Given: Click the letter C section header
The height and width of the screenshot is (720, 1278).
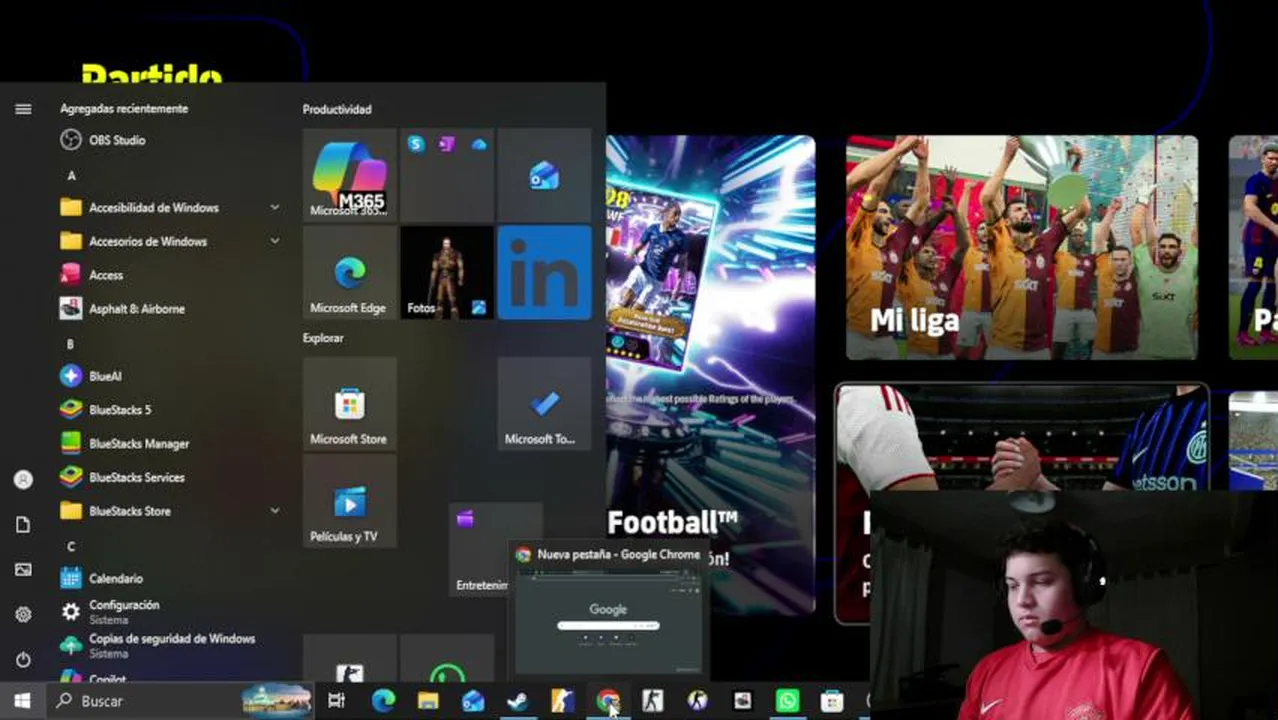Looking at the screenshot, I should pyautogui.click(x=71, y=546).
